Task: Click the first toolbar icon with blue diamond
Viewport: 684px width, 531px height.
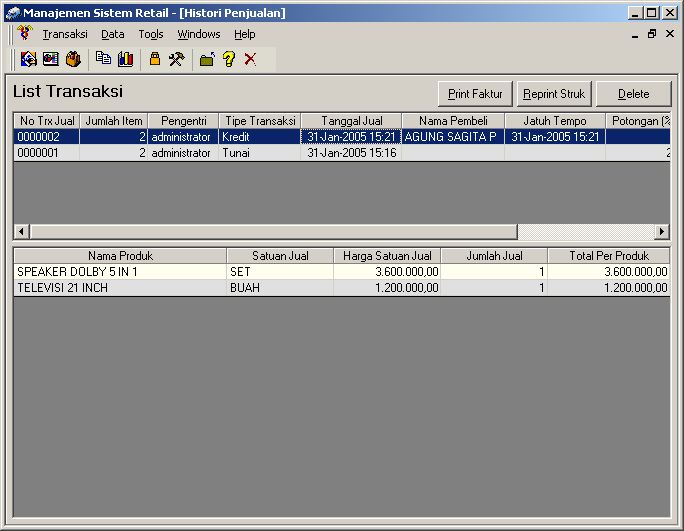Action: click(x=28, y=59)
